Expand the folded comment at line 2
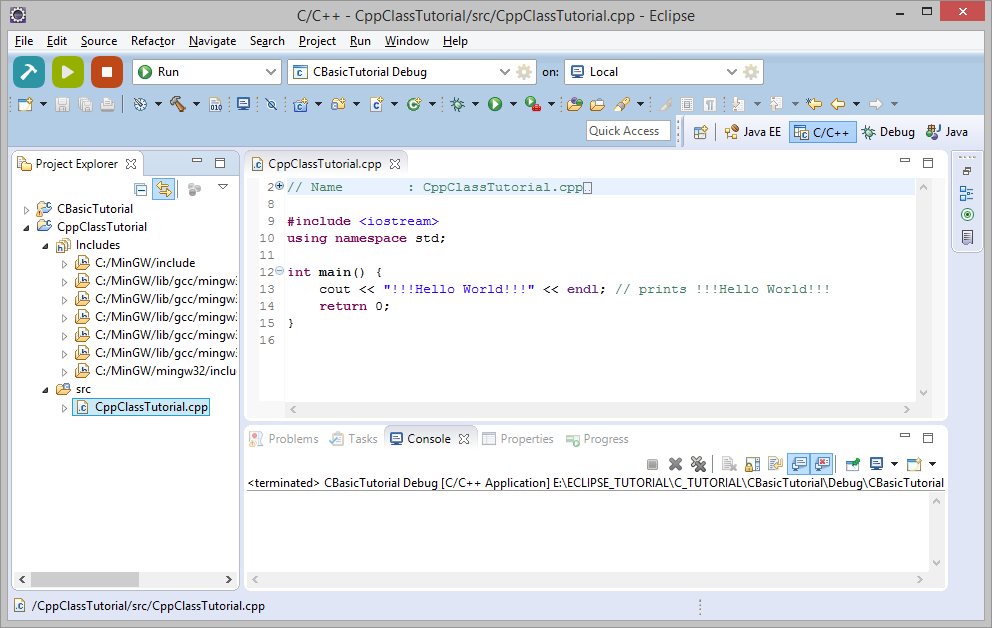The image size is (992, 628). [280, 186]
